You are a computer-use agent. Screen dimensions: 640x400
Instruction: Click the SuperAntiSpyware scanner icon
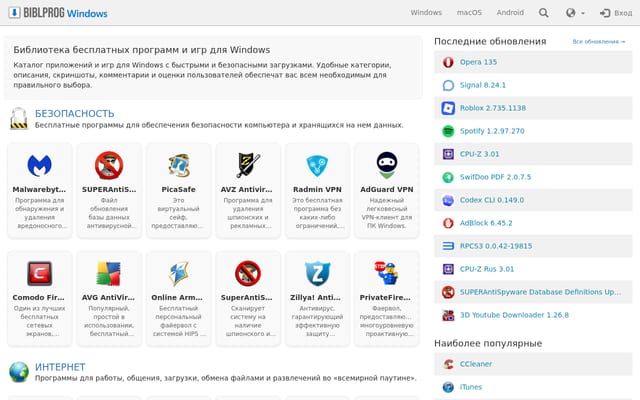point(248,273)
